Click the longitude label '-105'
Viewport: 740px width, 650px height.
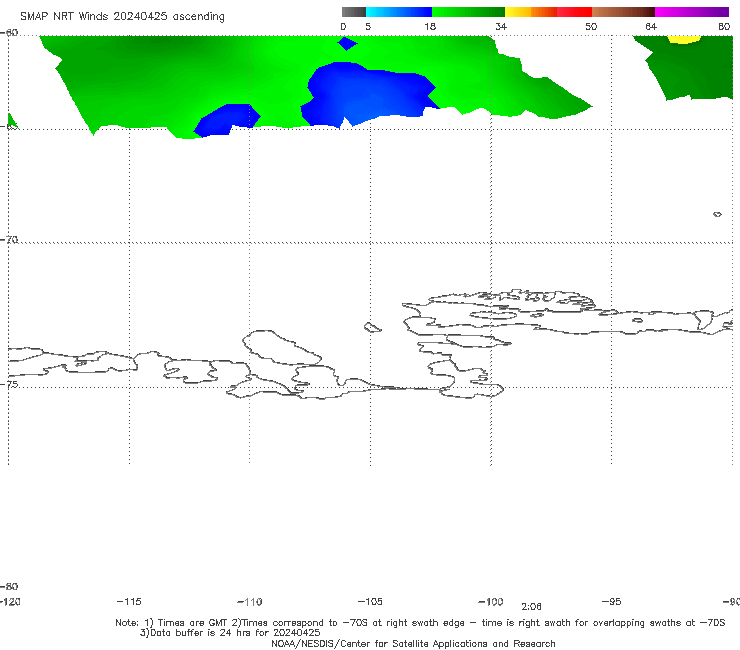tap(370, 602)
